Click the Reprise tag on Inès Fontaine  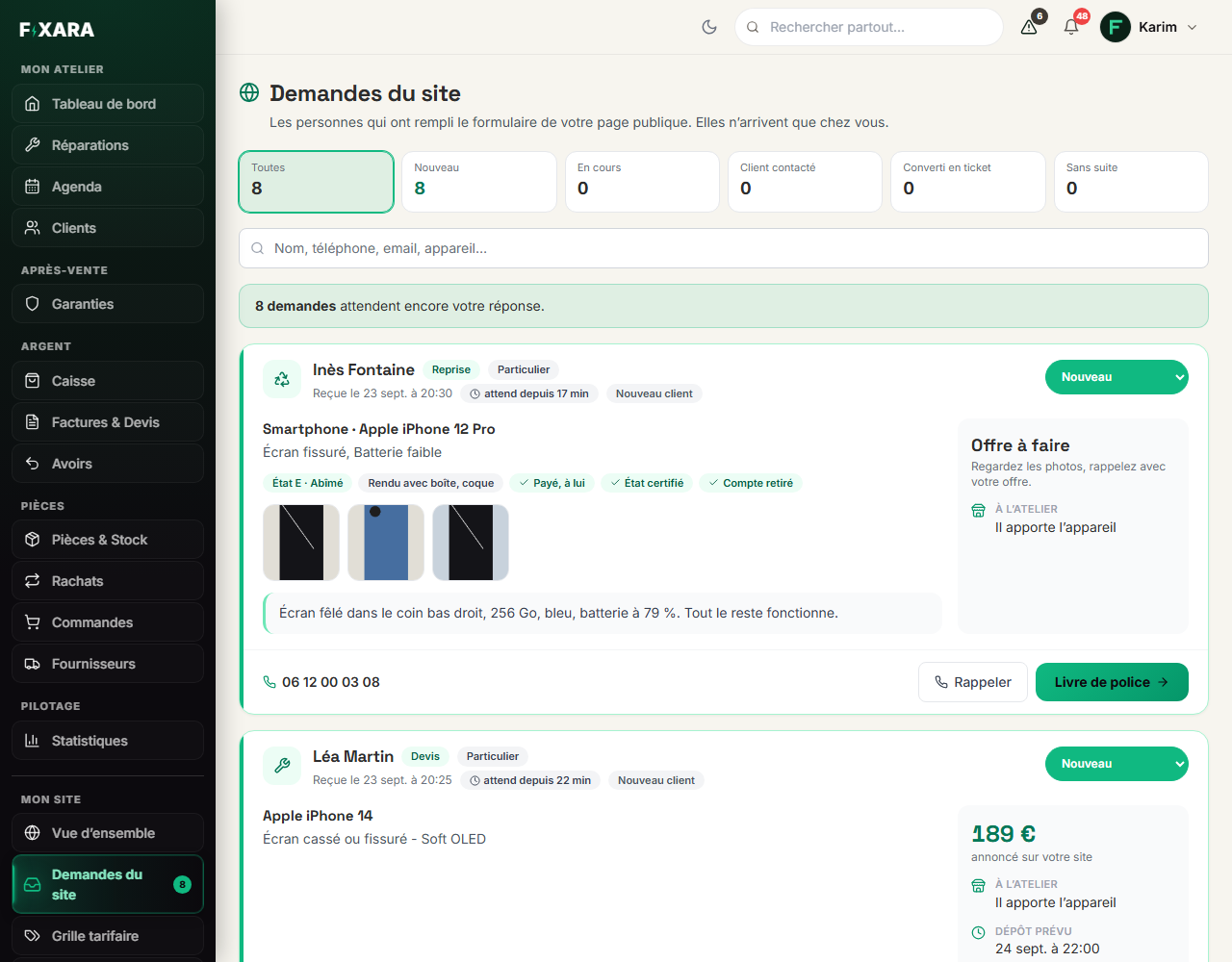(x=451, y=369)
